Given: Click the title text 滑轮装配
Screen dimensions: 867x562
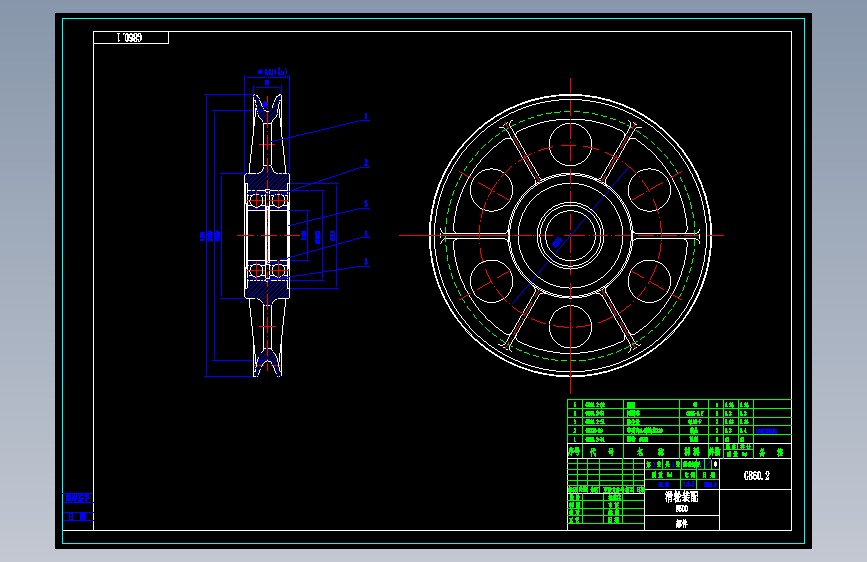Looking at the screenshot, I should click(x=681, y=497).
